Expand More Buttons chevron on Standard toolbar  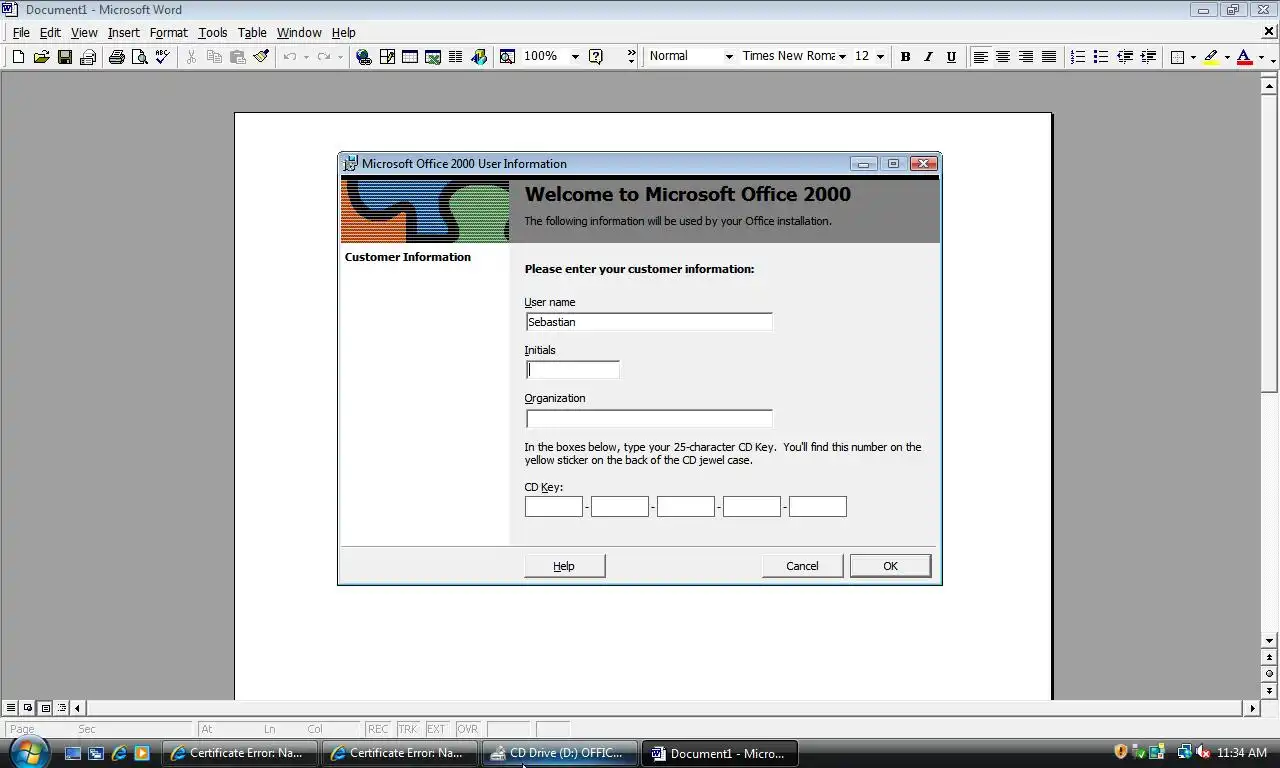631,57
